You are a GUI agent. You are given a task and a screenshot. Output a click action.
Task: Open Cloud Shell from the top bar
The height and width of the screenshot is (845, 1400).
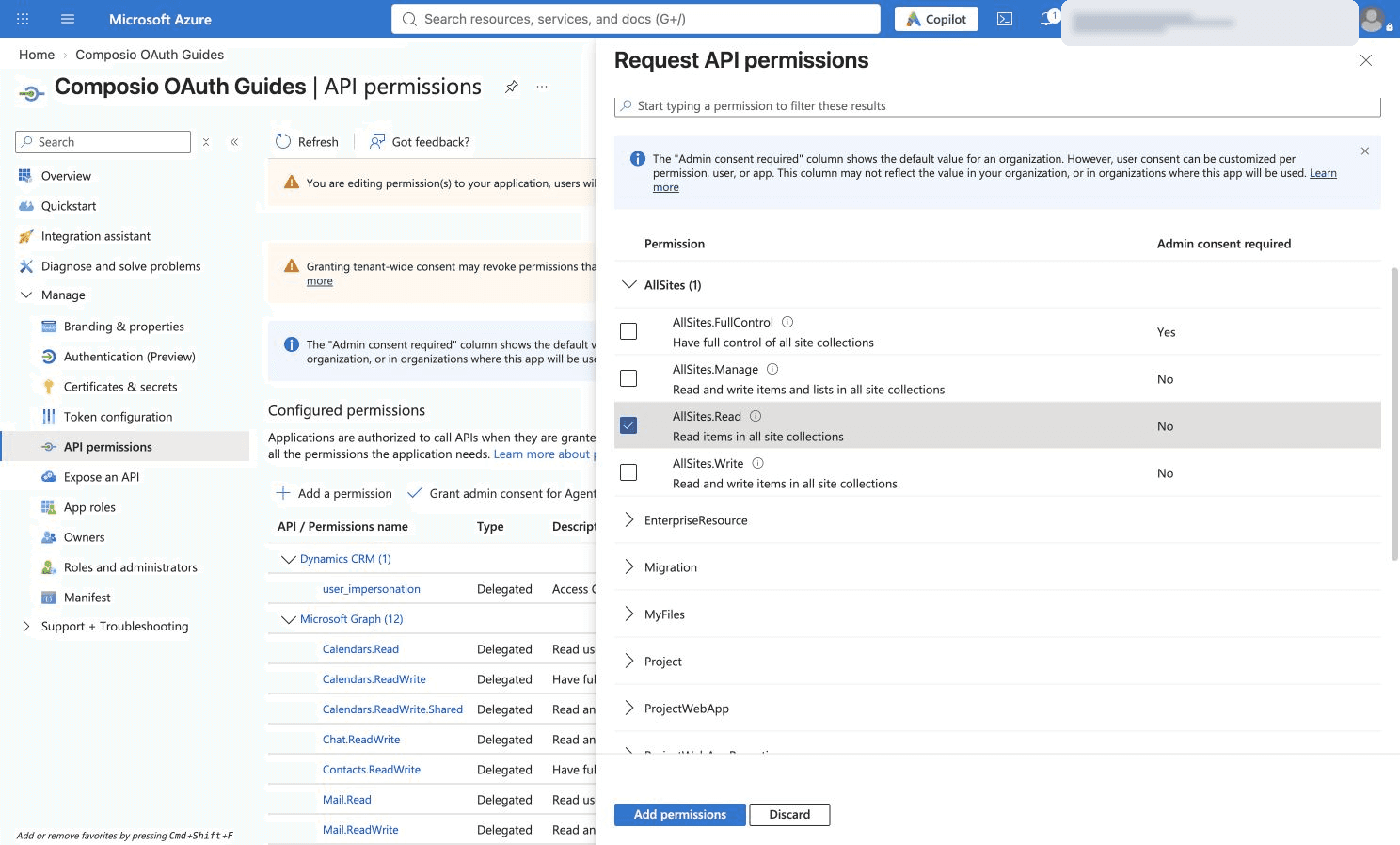click(1005, 19)
